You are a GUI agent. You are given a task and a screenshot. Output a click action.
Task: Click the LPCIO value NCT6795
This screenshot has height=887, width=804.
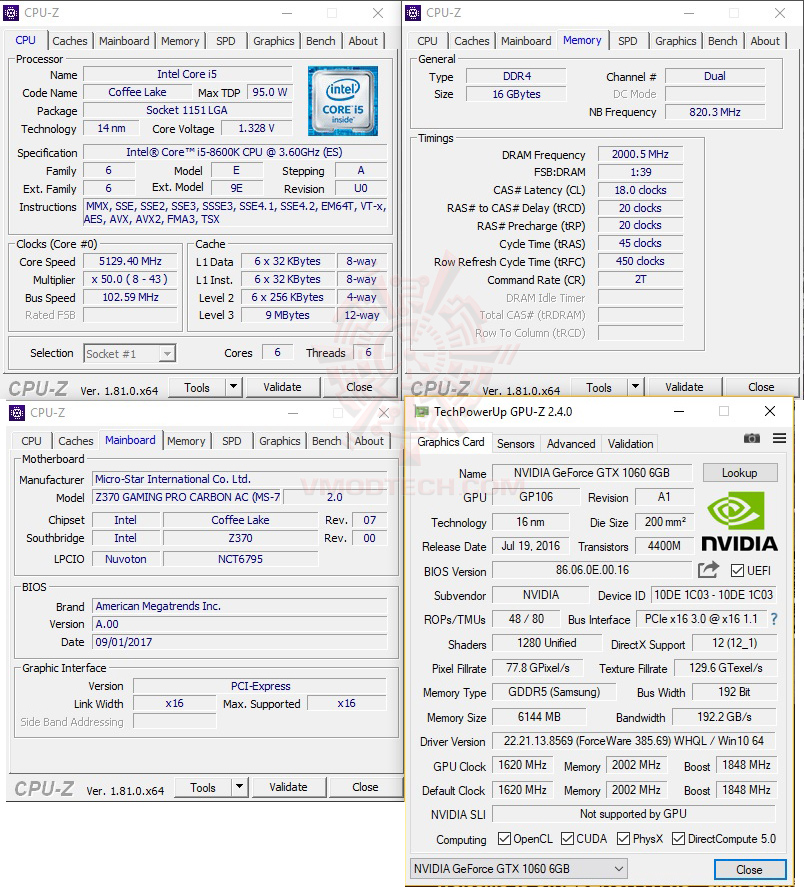[x=240, y=559]
